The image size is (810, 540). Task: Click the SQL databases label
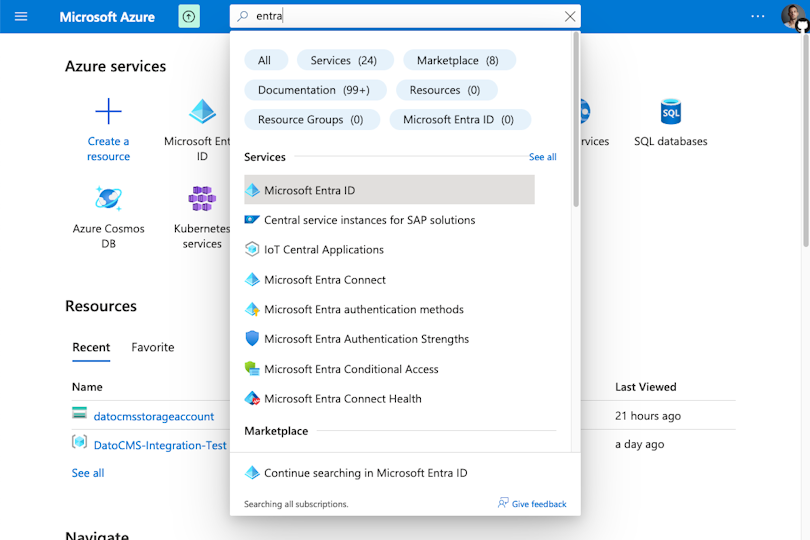point(671,141)
